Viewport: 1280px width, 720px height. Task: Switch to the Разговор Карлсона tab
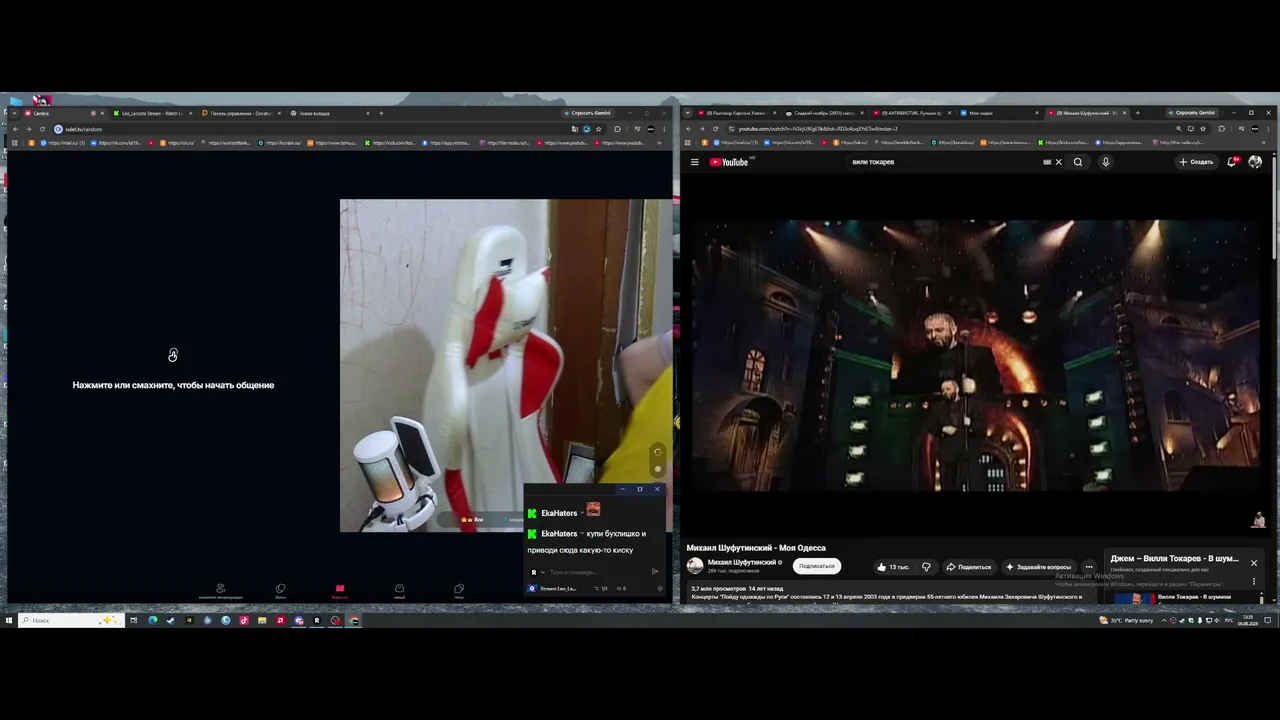click(x=736, y=113)
